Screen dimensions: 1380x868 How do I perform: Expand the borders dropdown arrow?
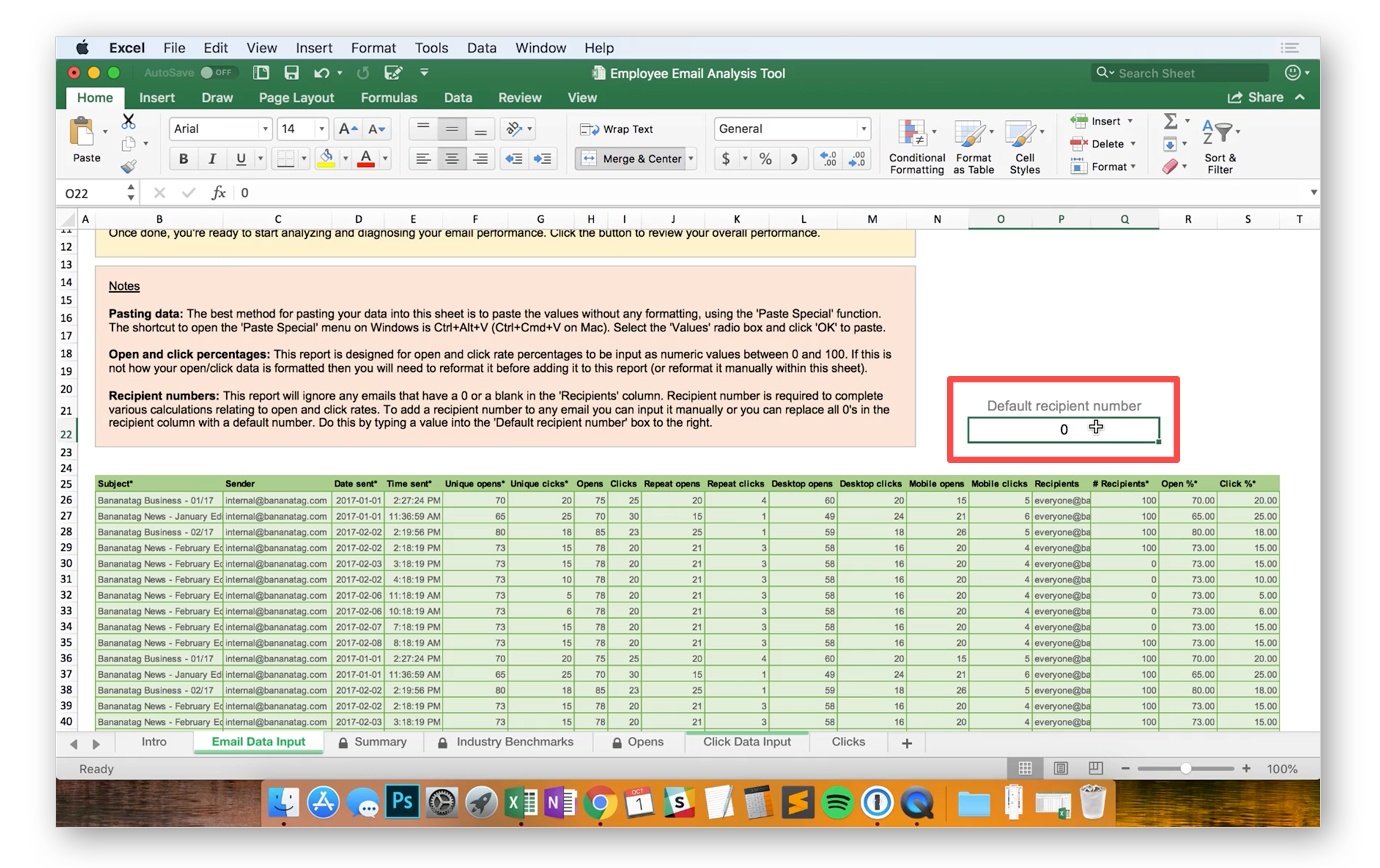303,159
